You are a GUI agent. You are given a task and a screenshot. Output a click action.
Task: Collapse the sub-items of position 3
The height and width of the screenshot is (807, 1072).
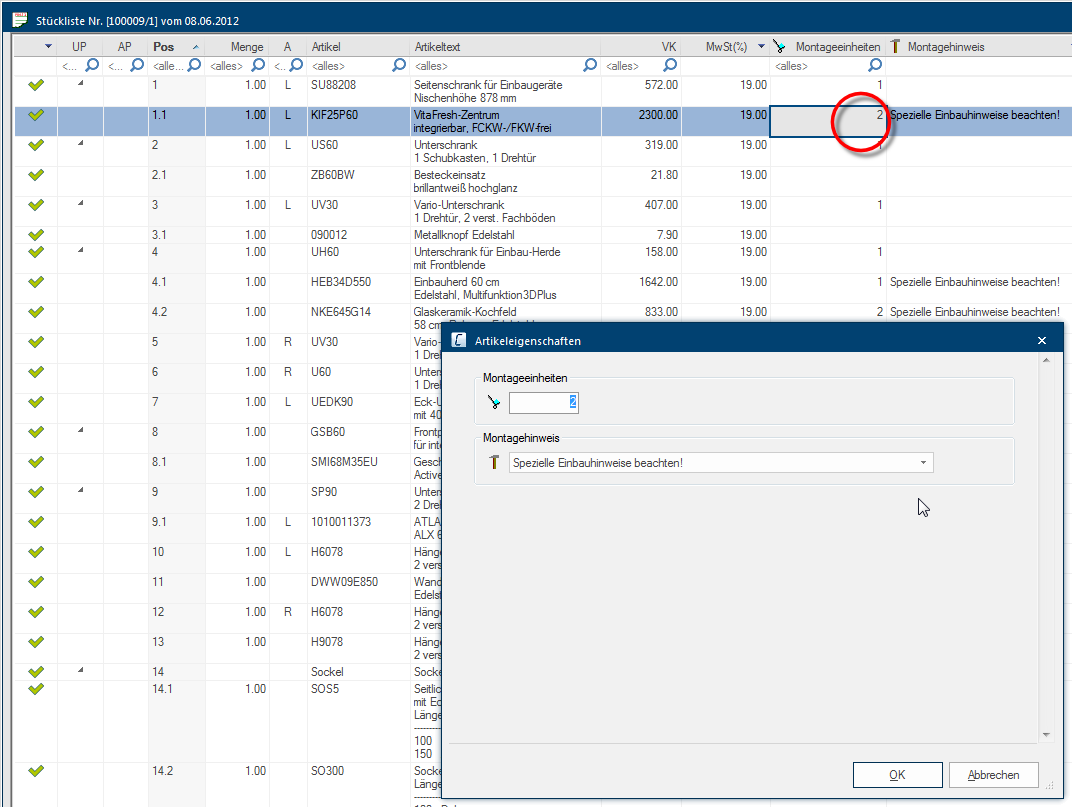pos(81,204)
